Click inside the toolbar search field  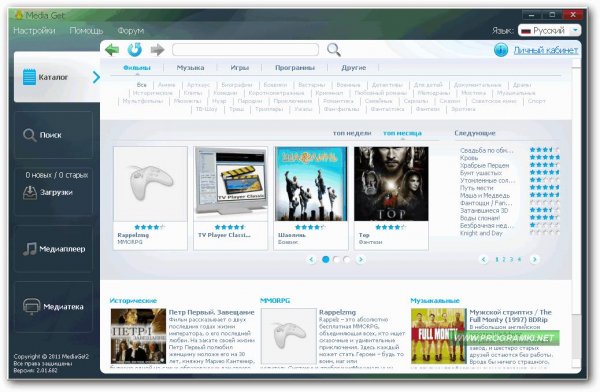[245, 50]
